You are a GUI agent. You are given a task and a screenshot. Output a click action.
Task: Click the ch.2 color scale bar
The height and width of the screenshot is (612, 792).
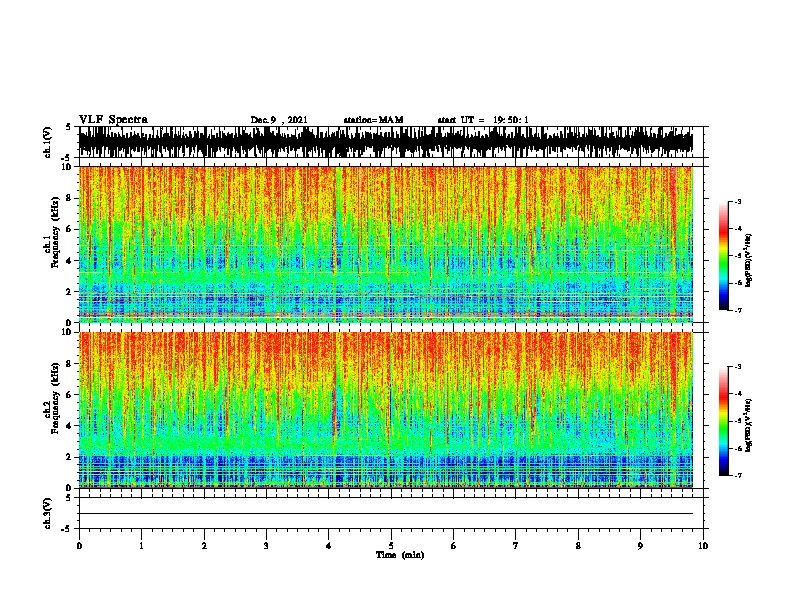(724, 421)
